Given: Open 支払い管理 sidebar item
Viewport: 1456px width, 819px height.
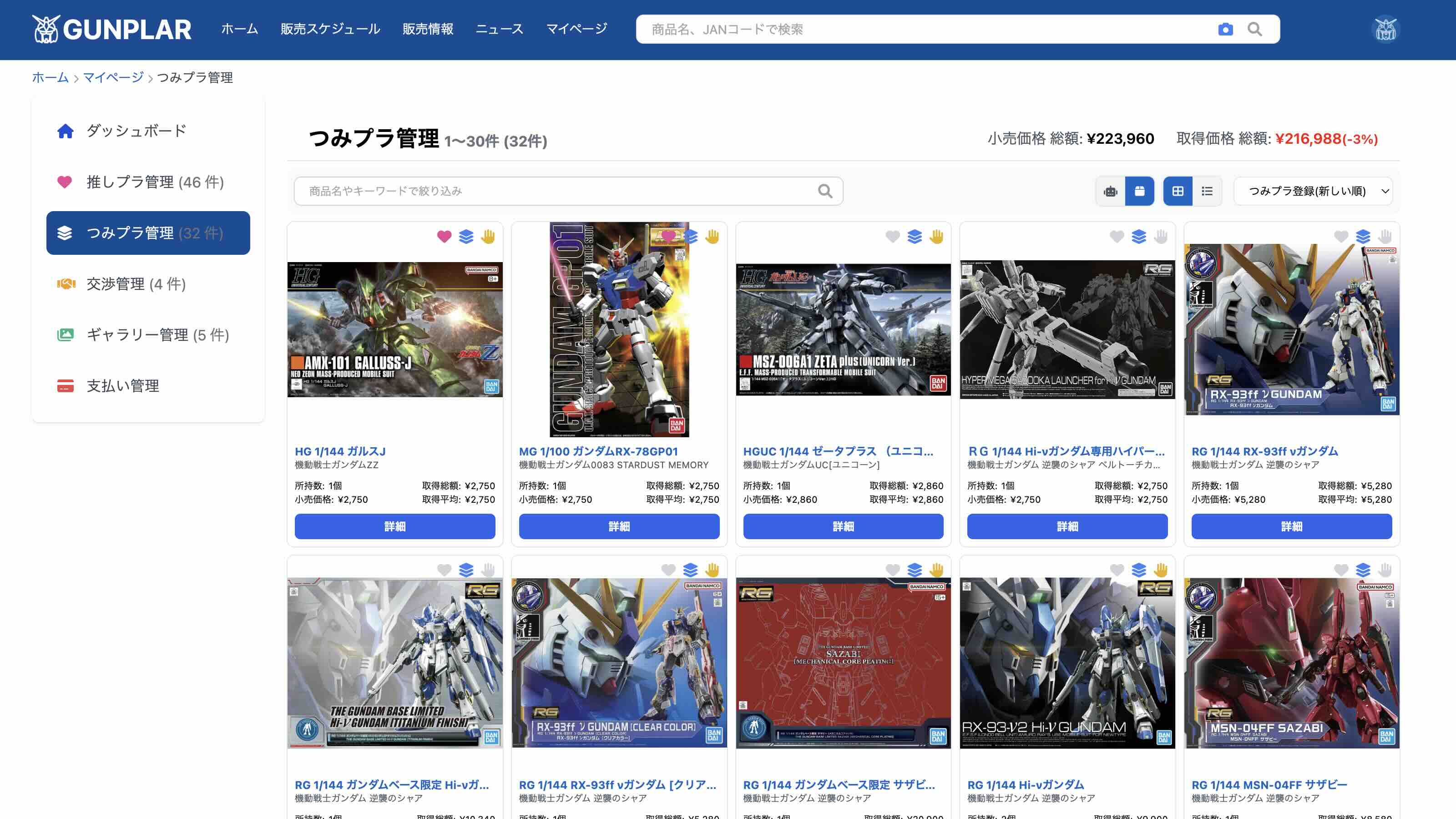Looking at the screenshot, I should [148, 385].
